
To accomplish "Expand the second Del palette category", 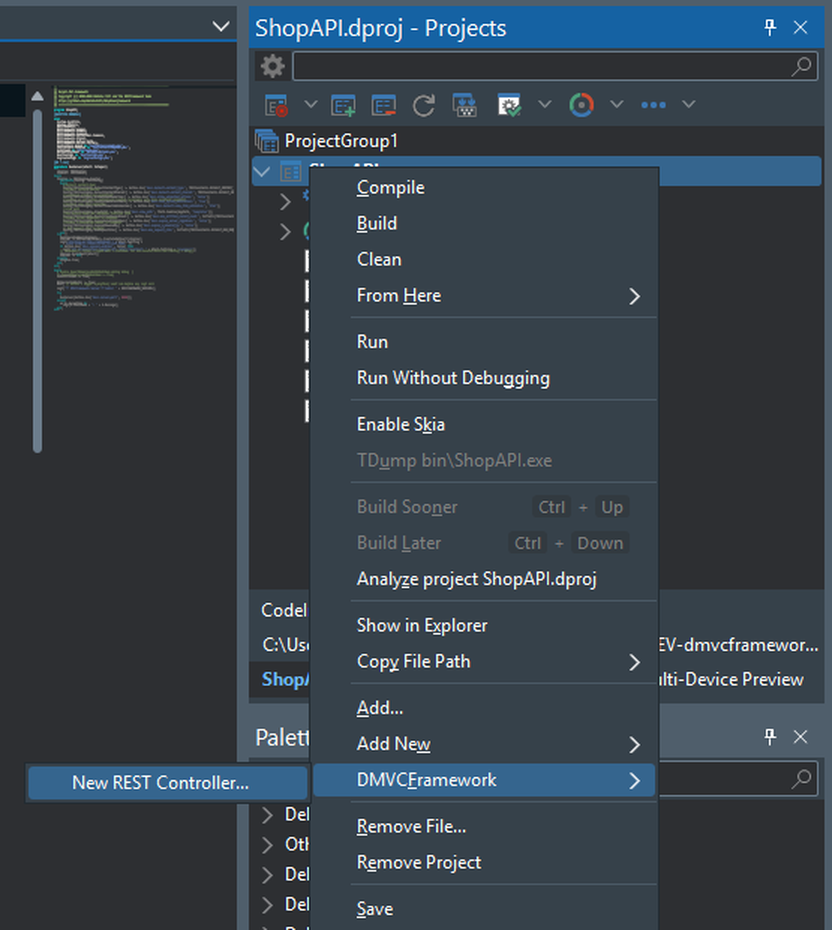I will tap(267, 875).
